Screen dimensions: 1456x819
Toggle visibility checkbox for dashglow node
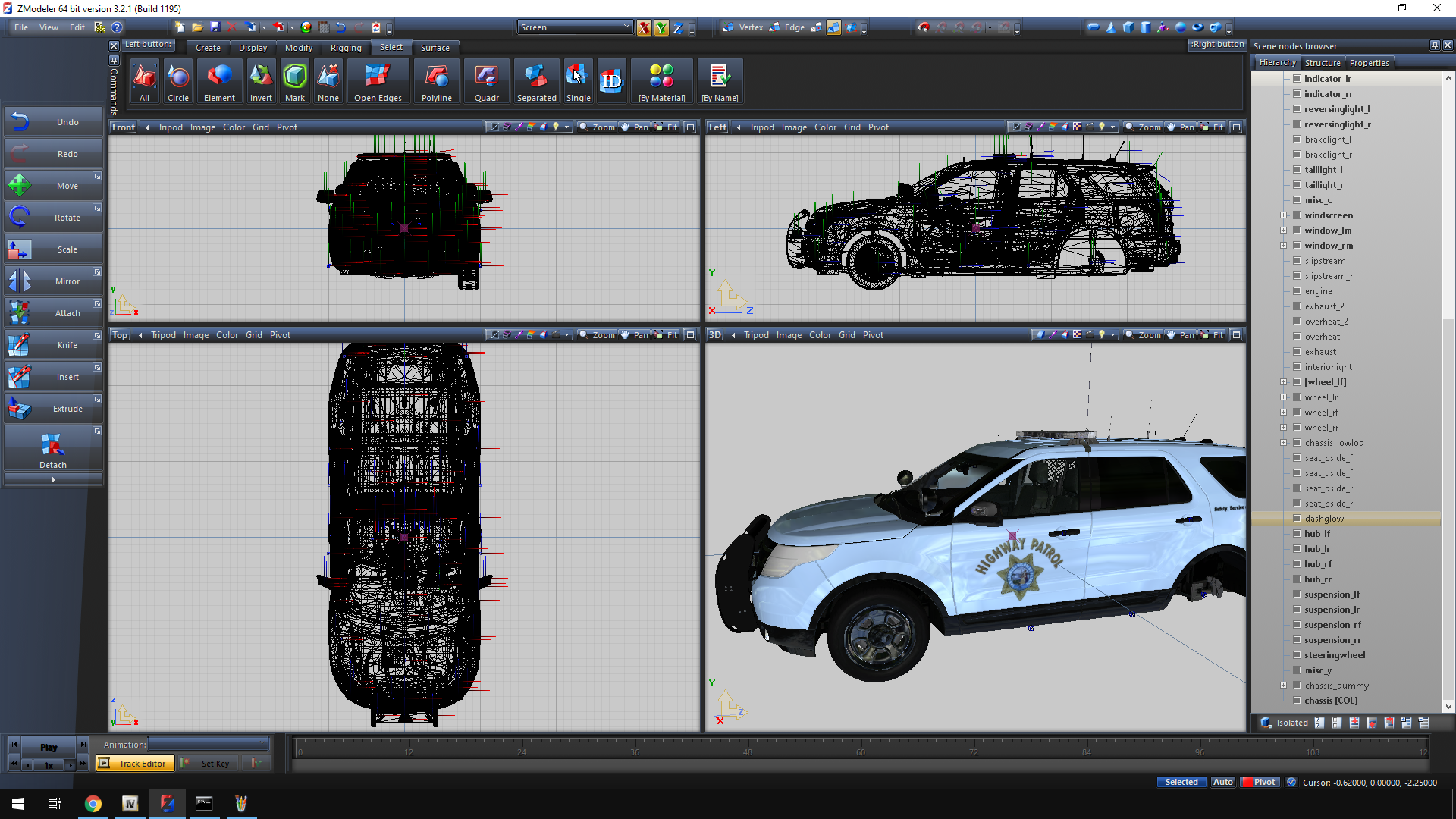pyautogui.click(x=1298, y=519)
